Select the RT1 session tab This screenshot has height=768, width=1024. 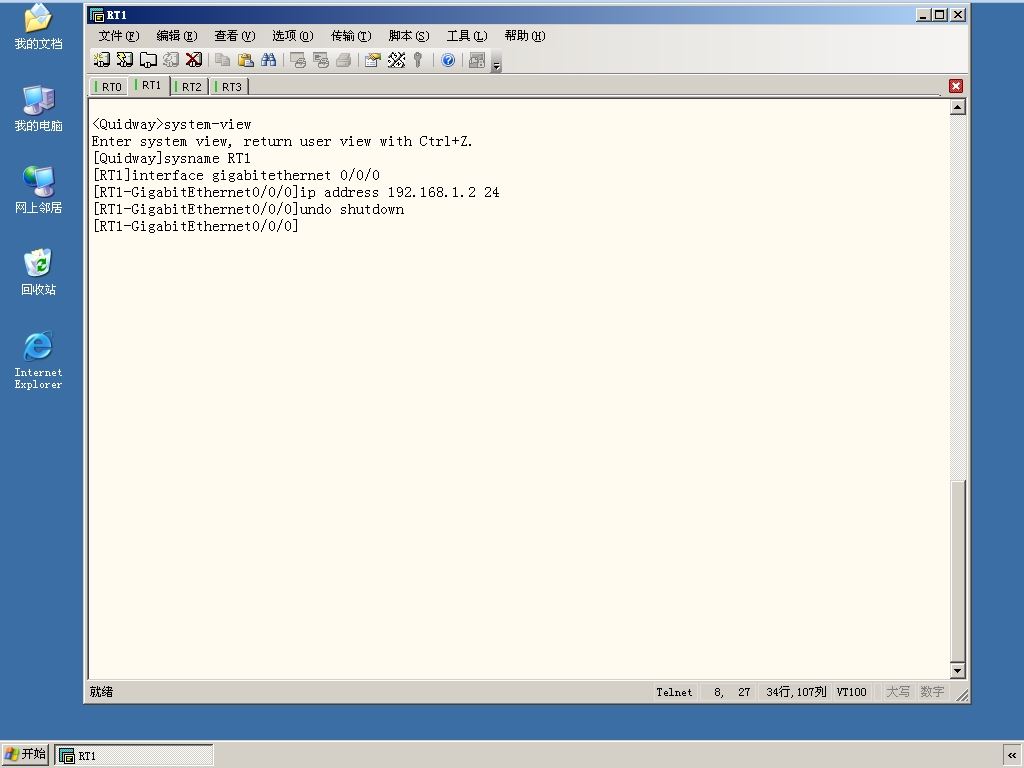pos(148,86)
